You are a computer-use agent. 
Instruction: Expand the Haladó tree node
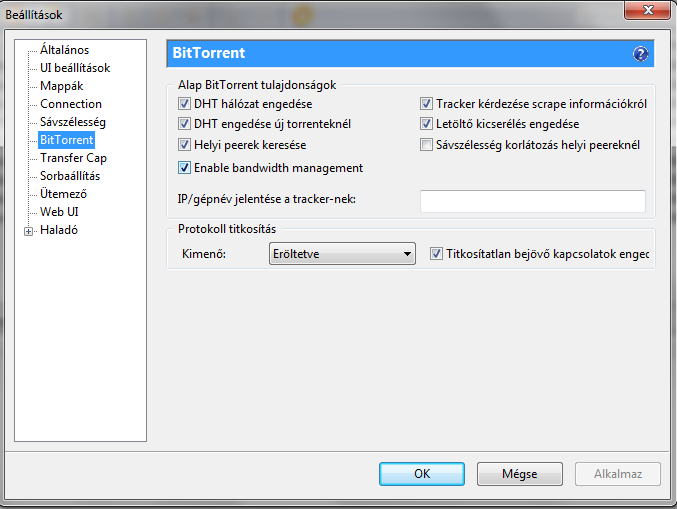[28, 232]
